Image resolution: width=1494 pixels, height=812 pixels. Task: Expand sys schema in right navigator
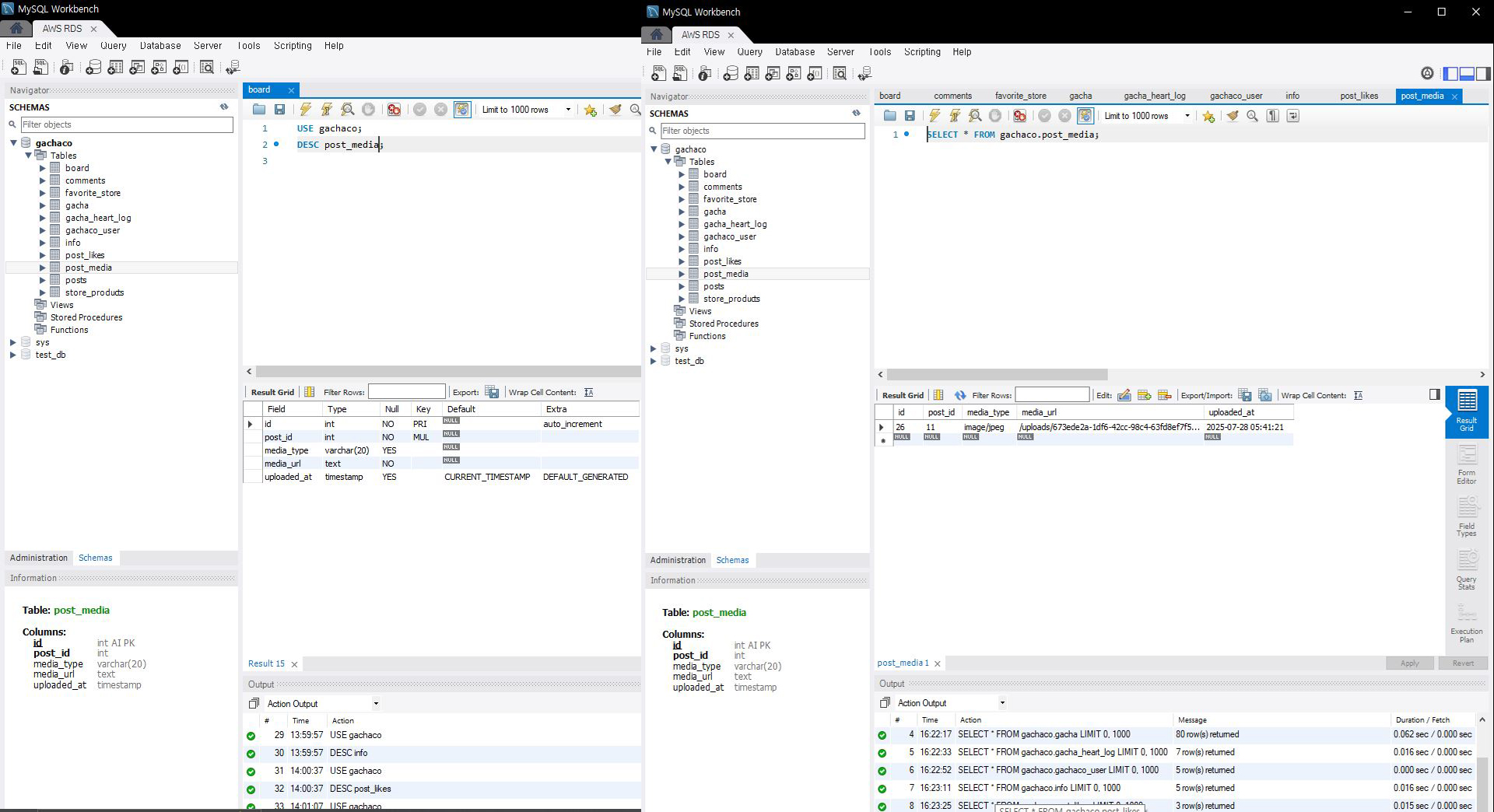(654, 348)
